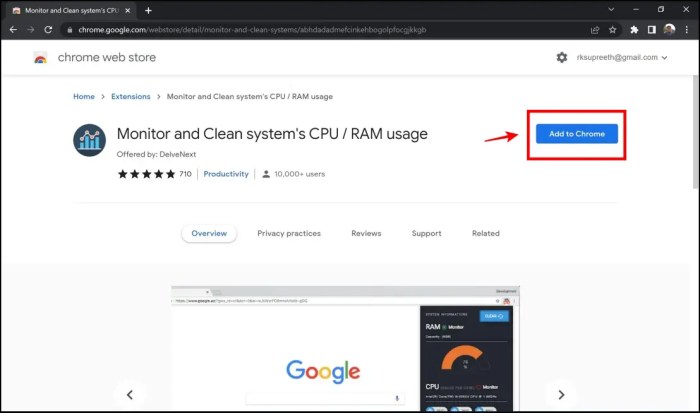This screenshot has width=700, height=413.
Task: Click the 'chrome web store' title text
Action: [x=107, y=58]
